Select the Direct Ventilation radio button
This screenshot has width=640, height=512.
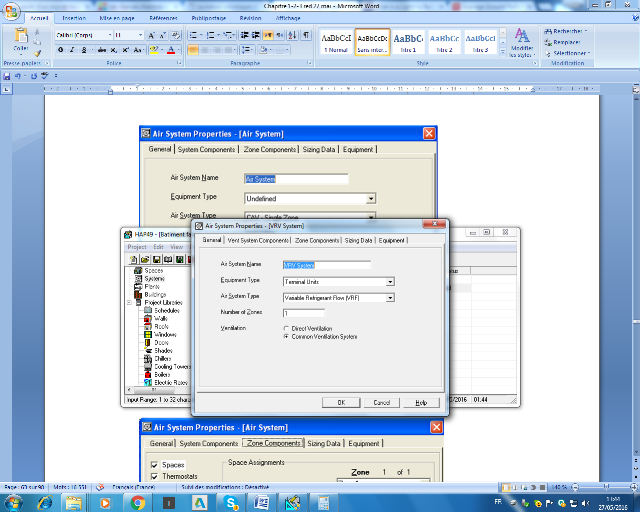click(x=286, y=328)
